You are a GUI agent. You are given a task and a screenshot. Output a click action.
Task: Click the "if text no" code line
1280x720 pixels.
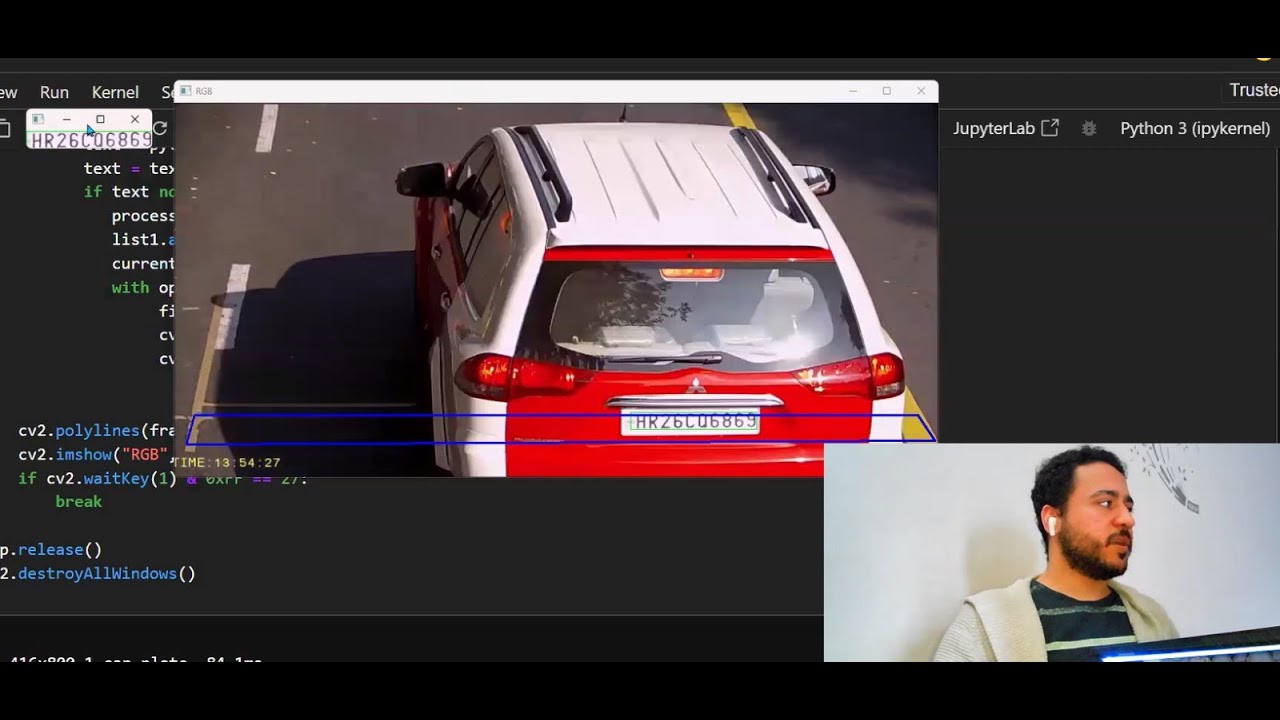point(129,192)
